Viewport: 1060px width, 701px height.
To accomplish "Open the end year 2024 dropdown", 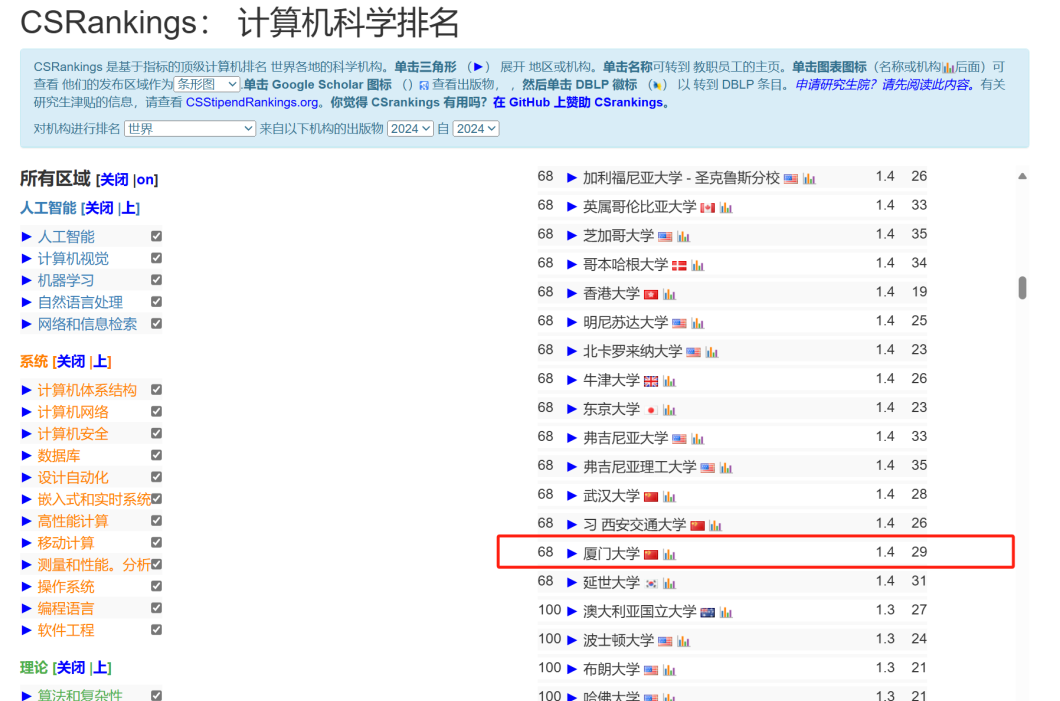I will pos(476,128).
